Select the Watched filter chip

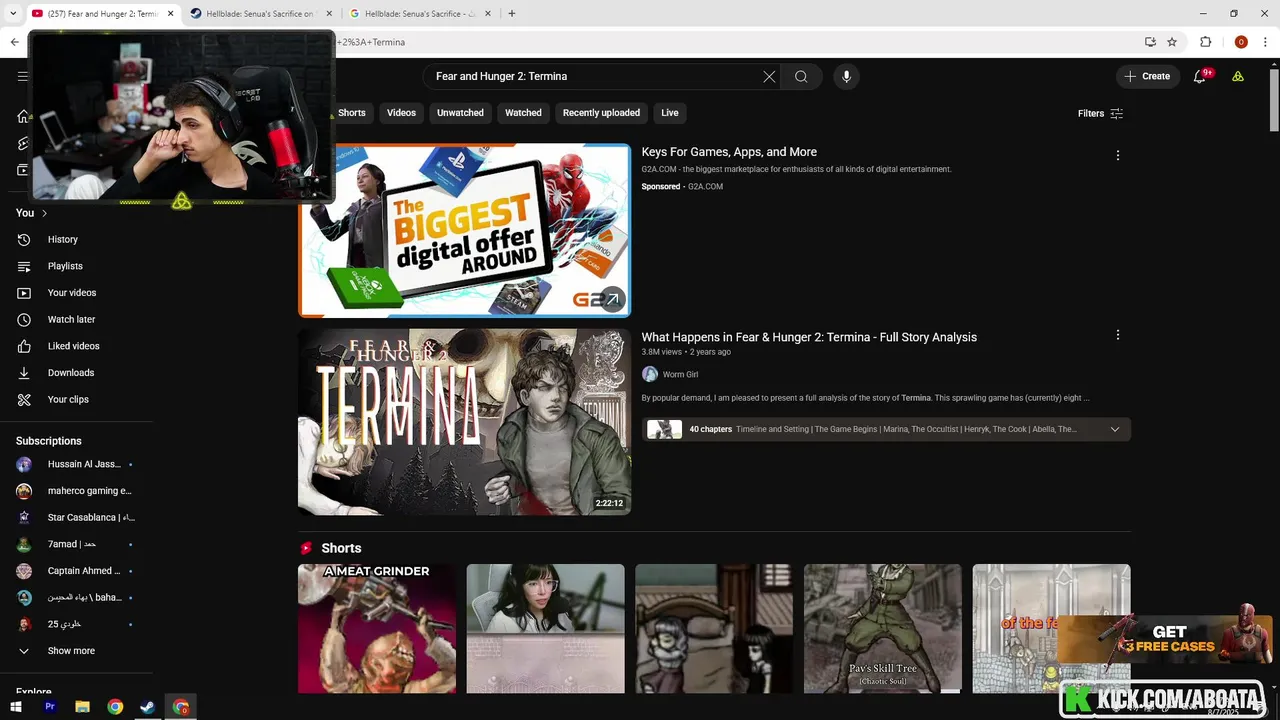[523, 113]
